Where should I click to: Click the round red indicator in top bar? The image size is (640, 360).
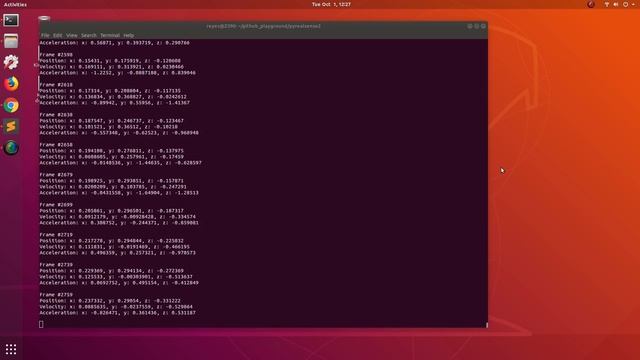[x=591, y=4]
